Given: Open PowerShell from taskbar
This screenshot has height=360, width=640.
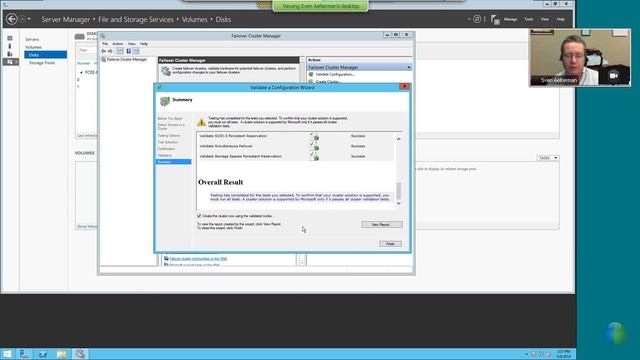Looking at the screenshot, I should pos(43,354).
